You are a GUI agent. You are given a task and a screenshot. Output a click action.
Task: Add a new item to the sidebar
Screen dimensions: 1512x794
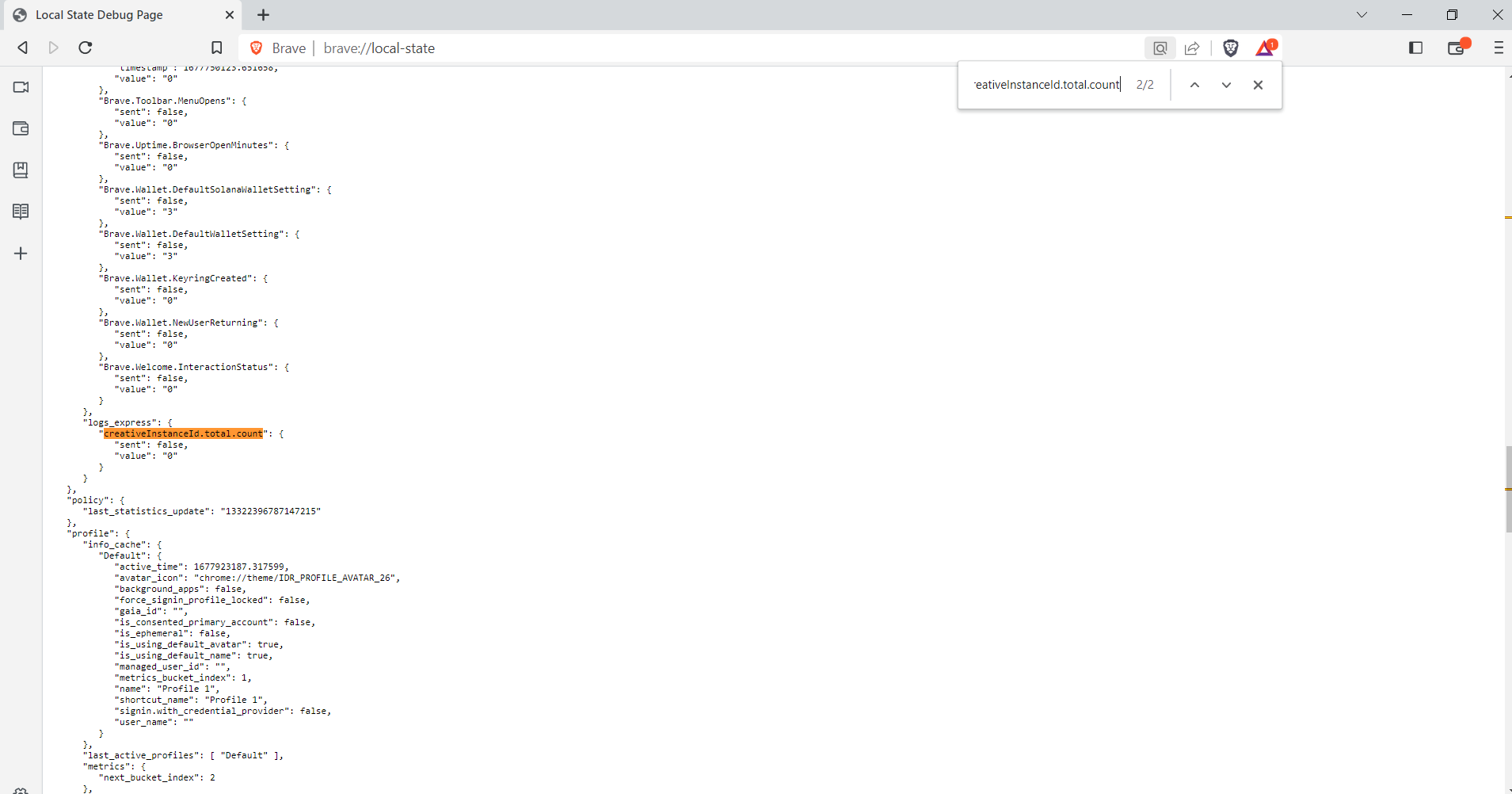point(21,253)
